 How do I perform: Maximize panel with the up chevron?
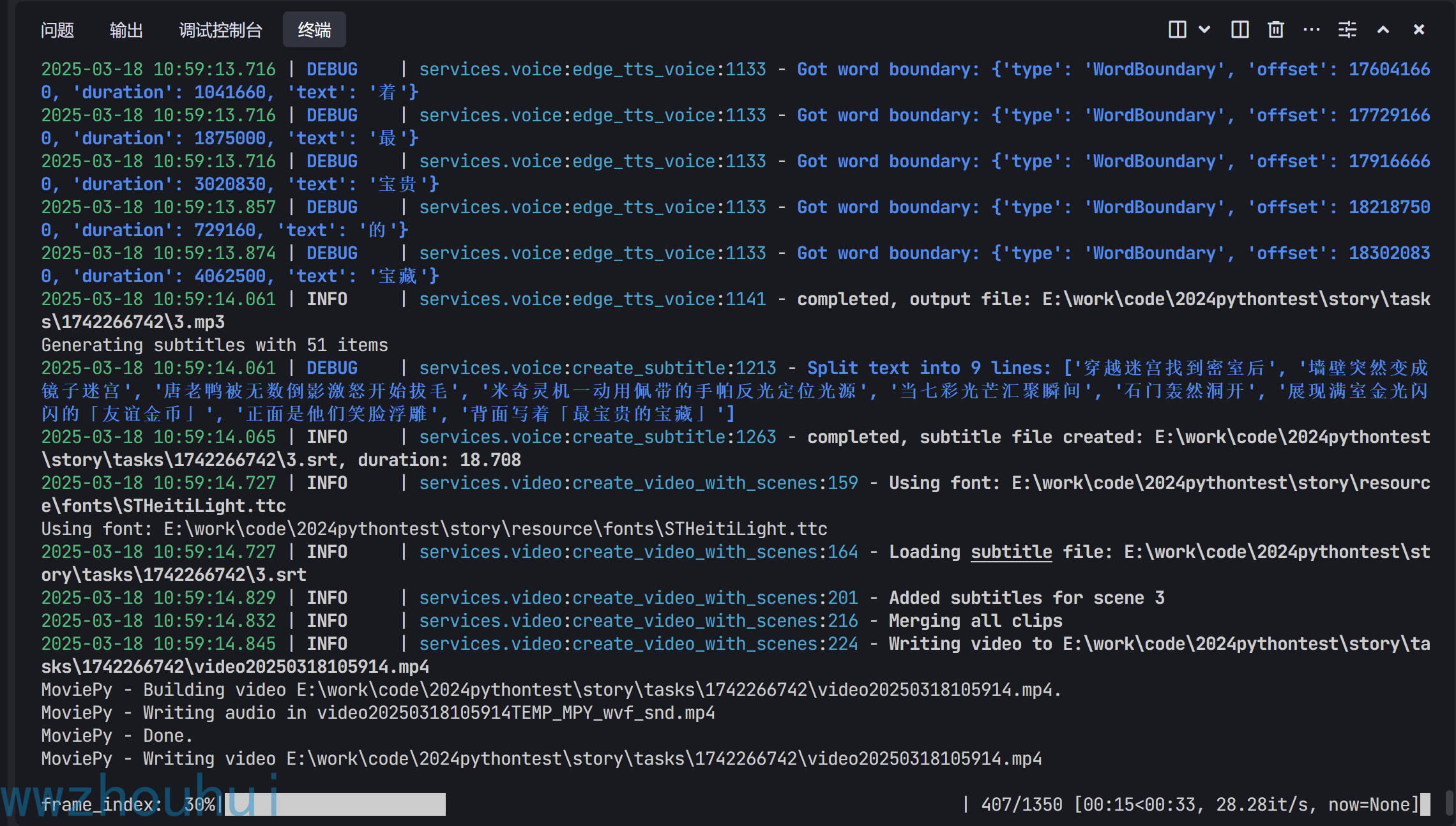tap(1383, 29)
